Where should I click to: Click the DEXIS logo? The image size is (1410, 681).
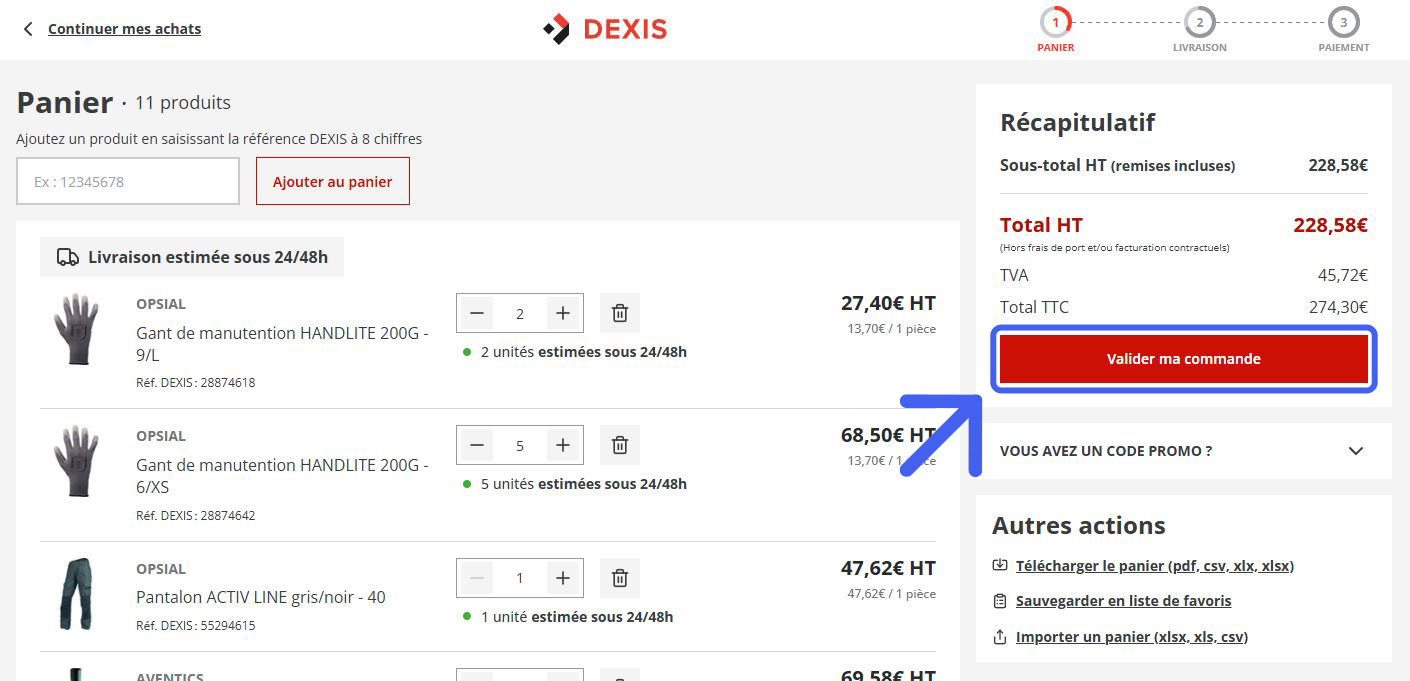[x=605, y=29]
